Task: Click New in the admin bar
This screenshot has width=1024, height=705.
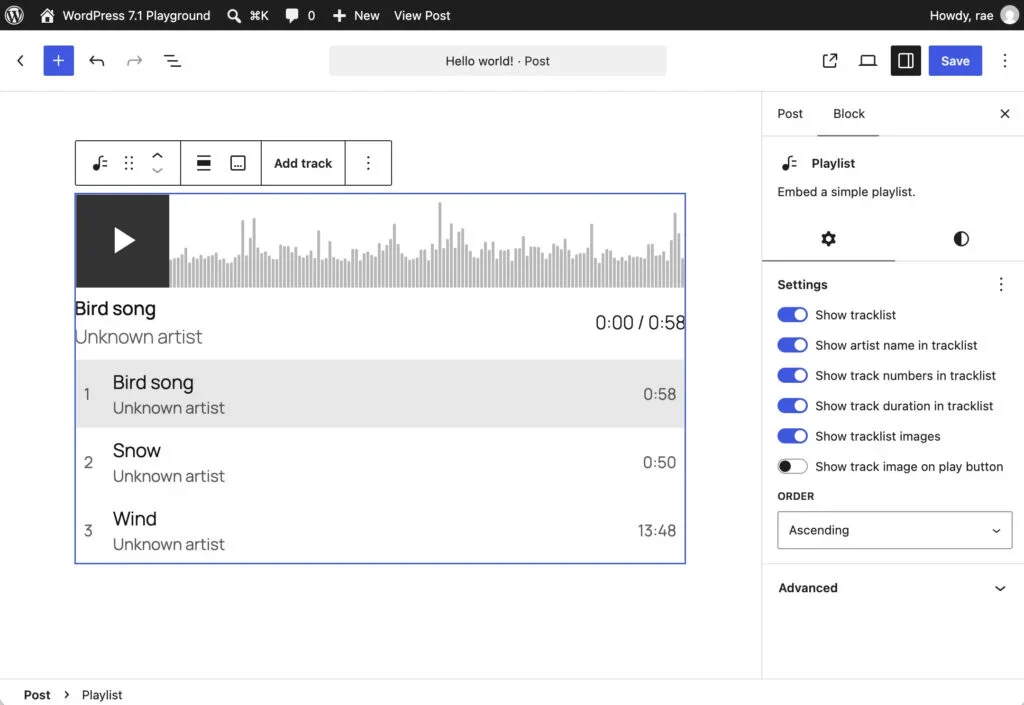Action: (x=356, y=16)
